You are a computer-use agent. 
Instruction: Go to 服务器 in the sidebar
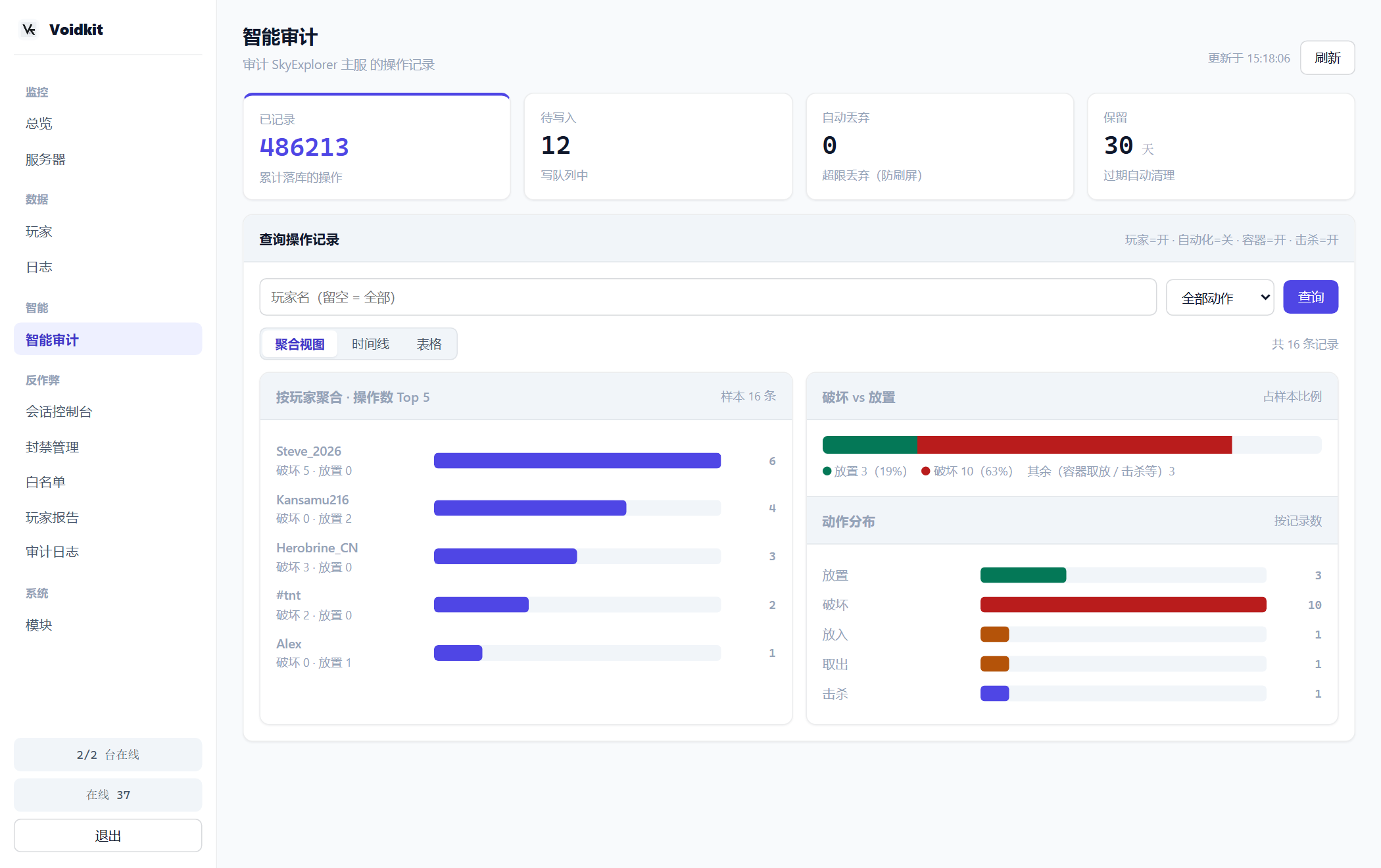(108, 160)
